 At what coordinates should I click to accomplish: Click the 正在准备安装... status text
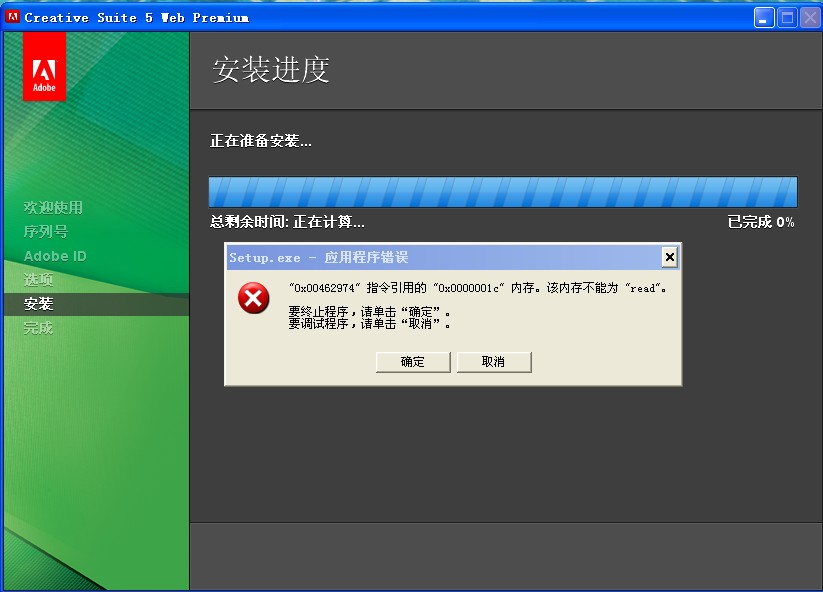pos(261,141)
